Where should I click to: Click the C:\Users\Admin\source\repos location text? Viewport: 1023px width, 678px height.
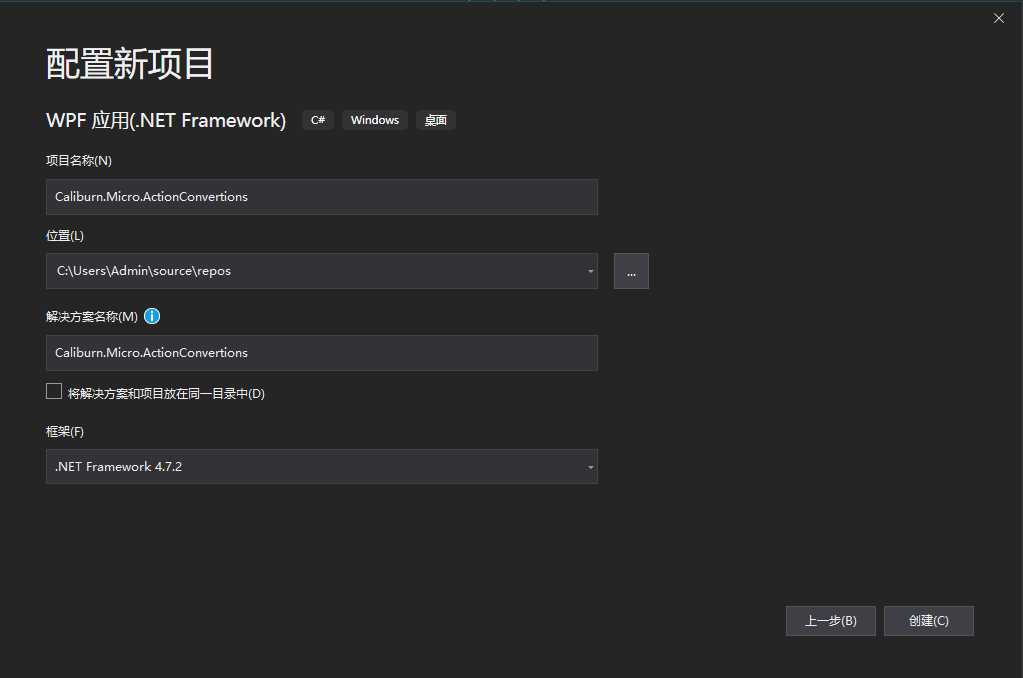[x=144, y=271]
